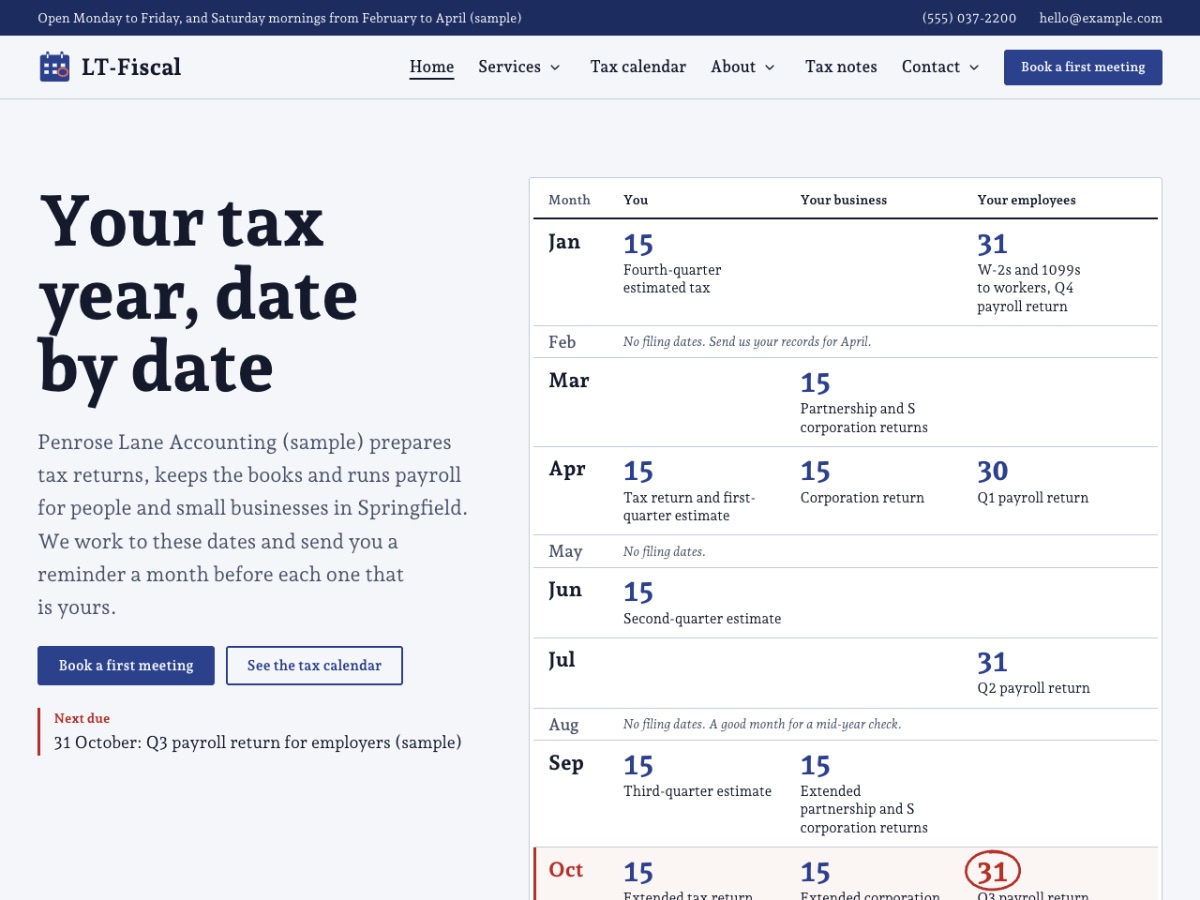Viewport: 1200px width, 900px height.
Task: Click the "W-2s and 1099s to workers" entry
Action: pos(1029,288)
